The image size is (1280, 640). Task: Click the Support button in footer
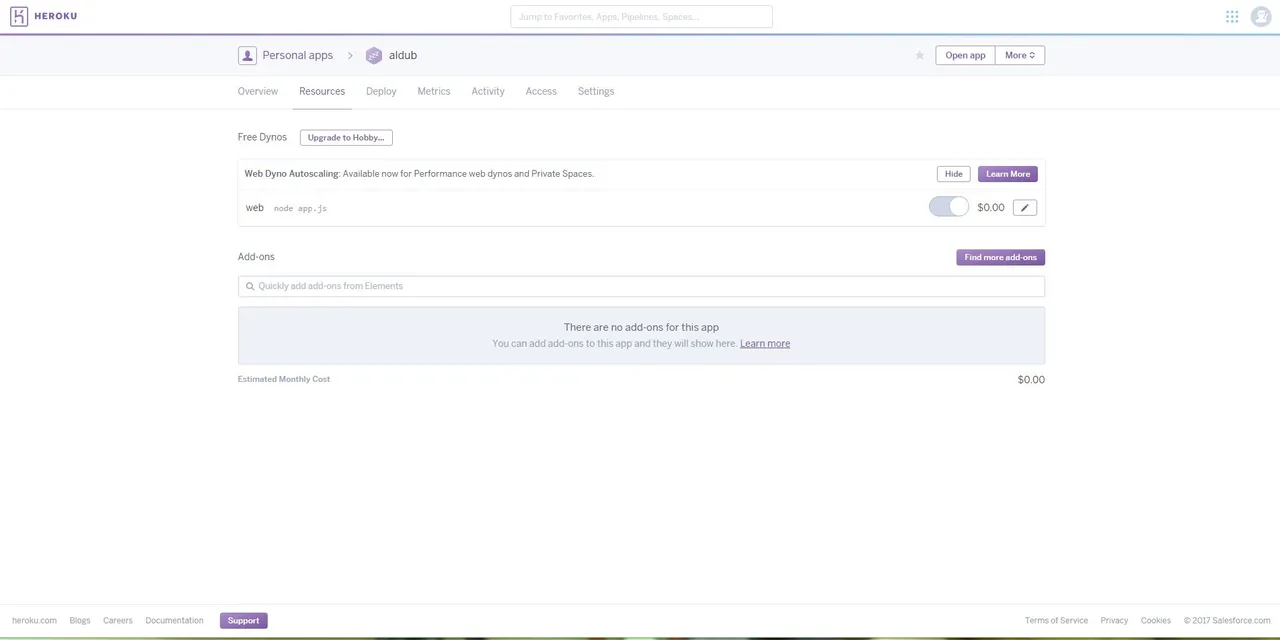coord(243,620)
